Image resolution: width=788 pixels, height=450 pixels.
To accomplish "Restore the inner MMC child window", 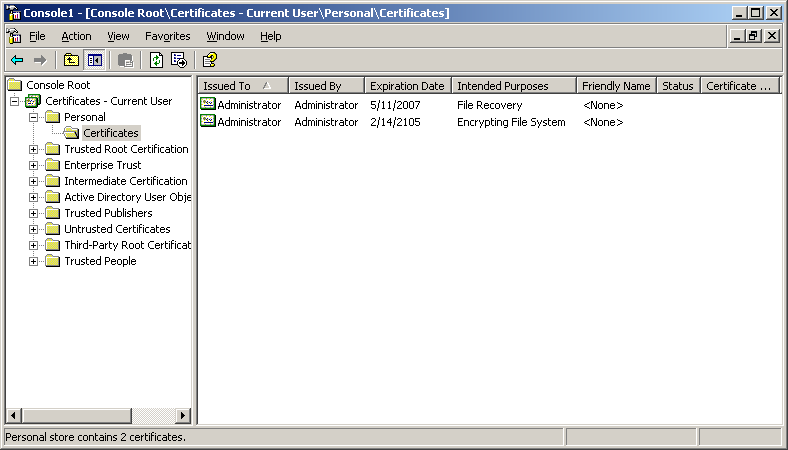I will (753, 36).
